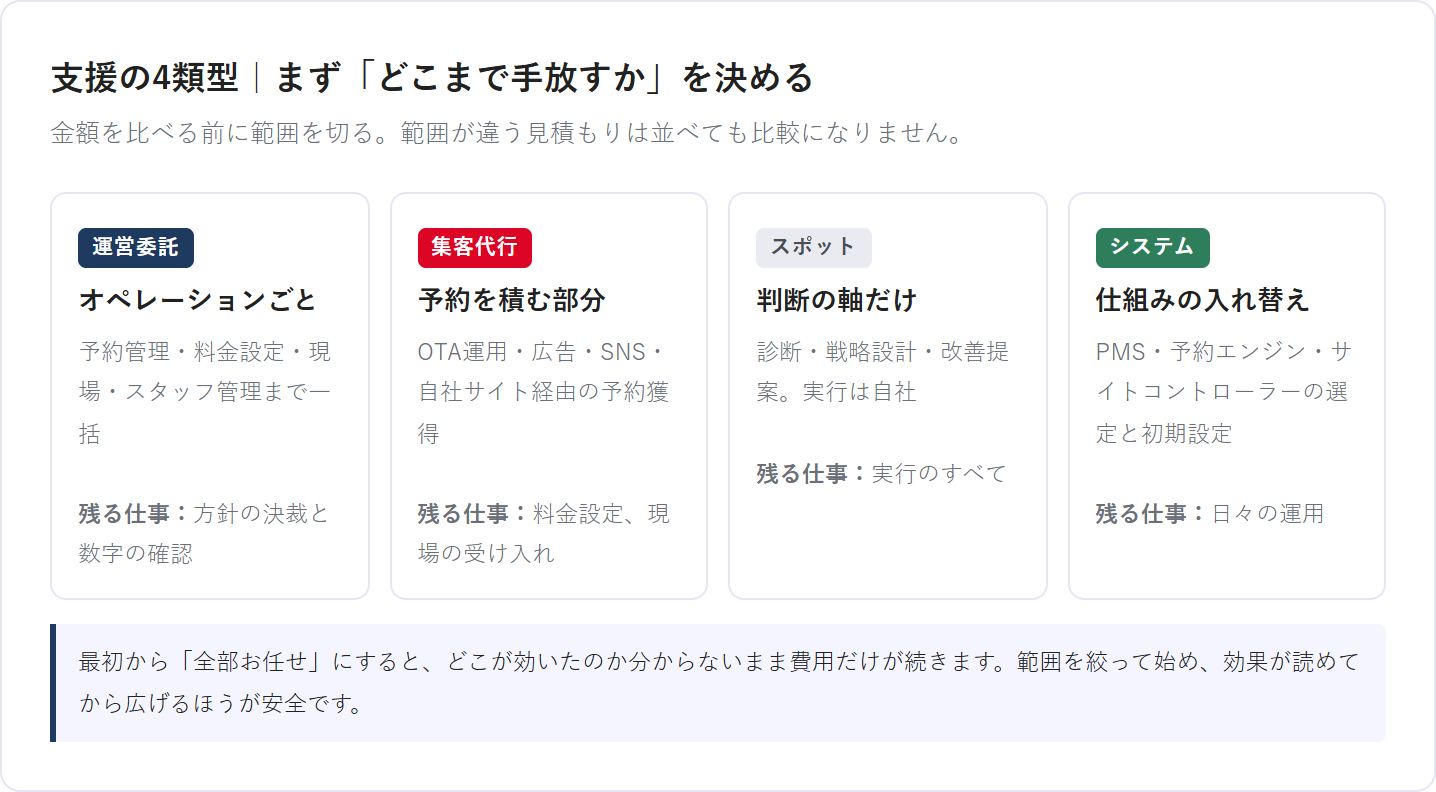This screenshot has width=1436, height=792.
Task: Click 残る仕事：料金設定、現場の受け入れ
Action: click(544, 533)
